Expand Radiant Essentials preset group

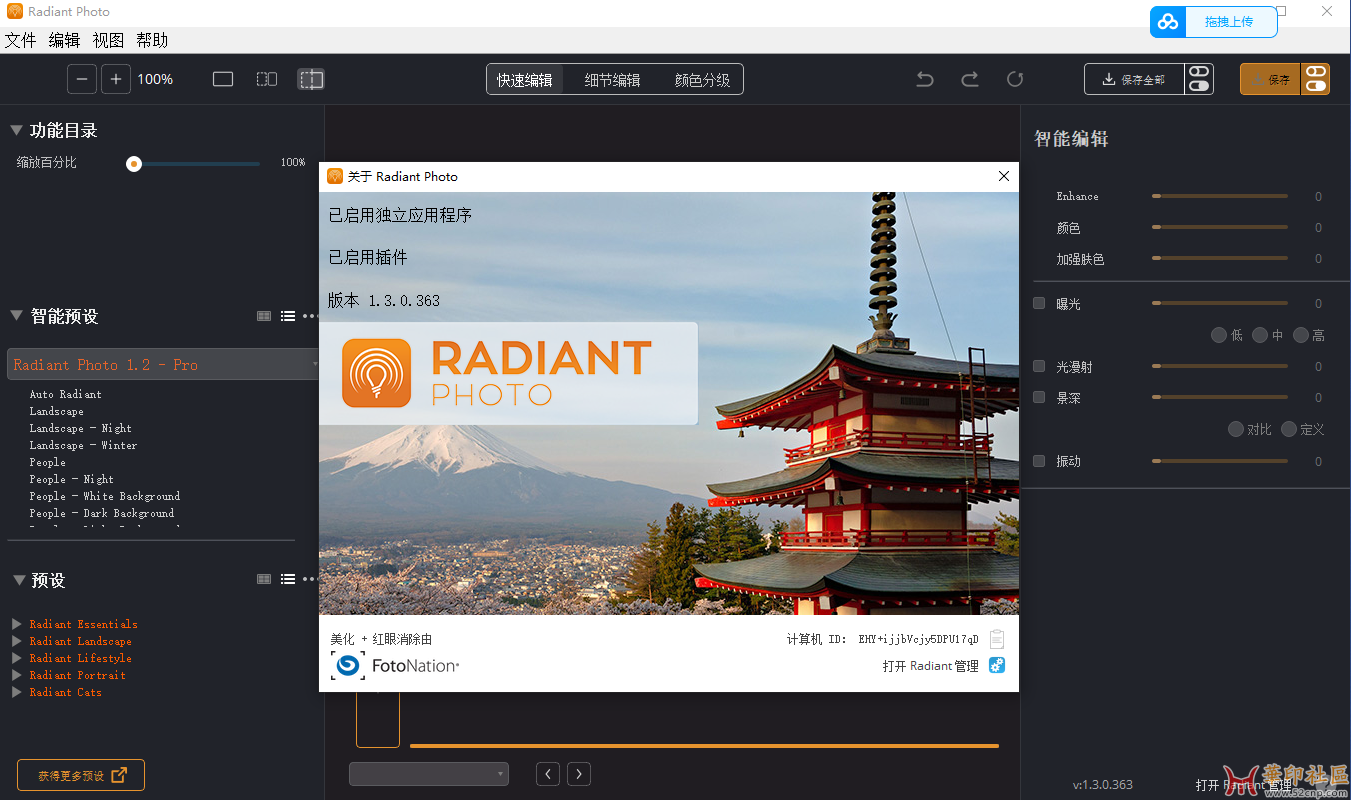coord(17,624)
